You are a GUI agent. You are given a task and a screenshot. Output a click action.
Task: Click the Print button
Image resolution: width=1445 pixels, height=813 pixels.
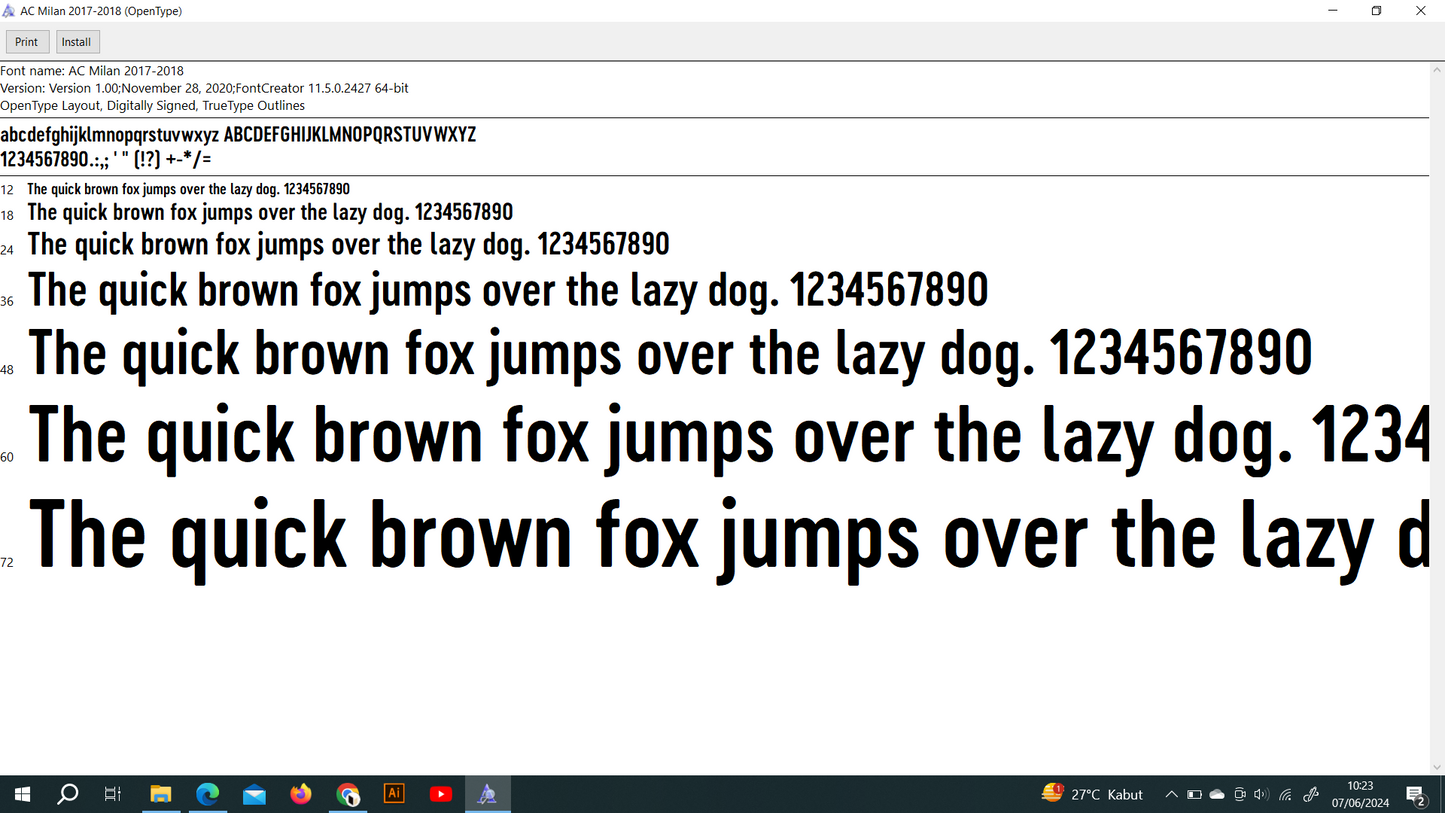27,42
